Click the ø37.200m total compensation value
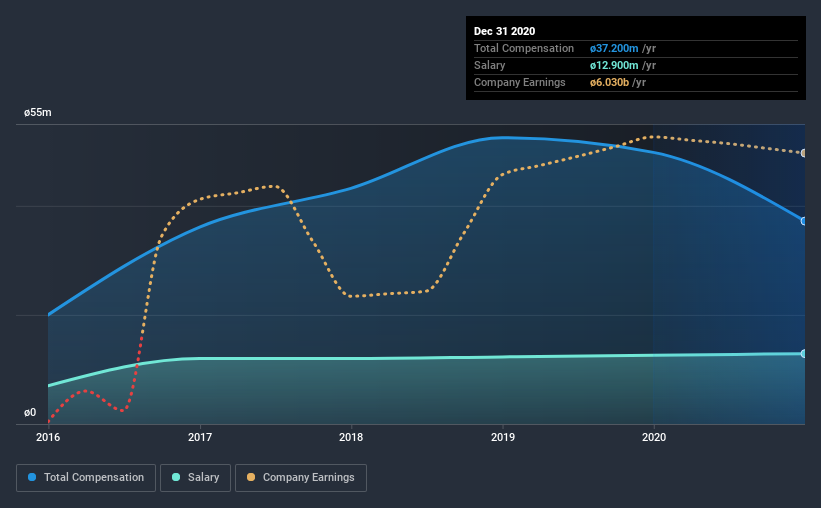821x508 pixels. 614,49
